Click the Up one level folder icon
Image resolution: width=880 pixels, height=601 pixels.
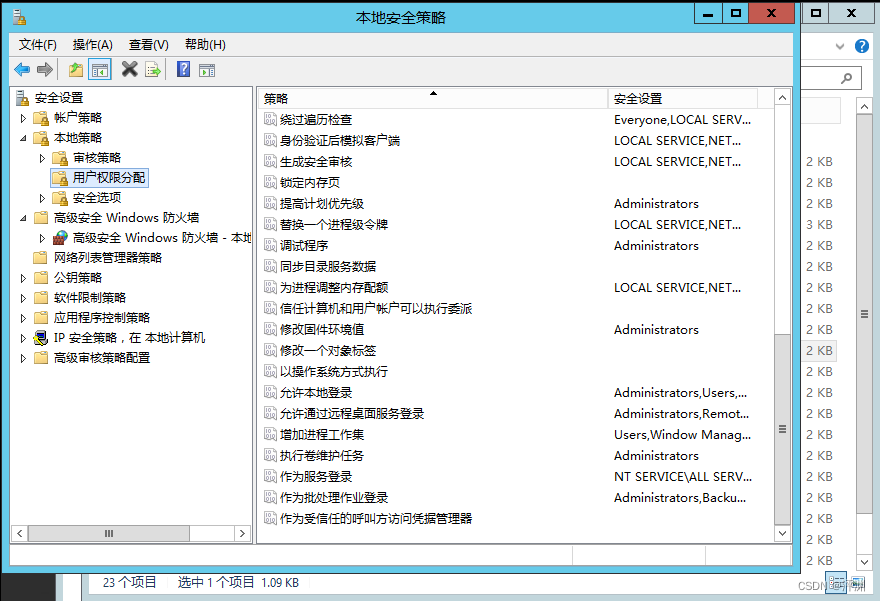pos(76,69)
